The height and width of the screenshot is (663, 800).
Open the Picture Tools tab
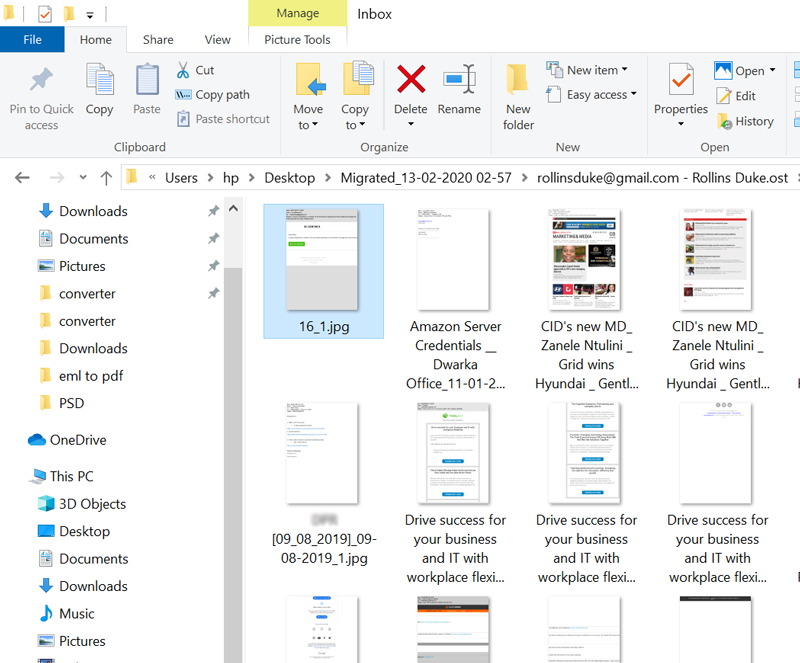pyautogui.click(x=297, y=39)
